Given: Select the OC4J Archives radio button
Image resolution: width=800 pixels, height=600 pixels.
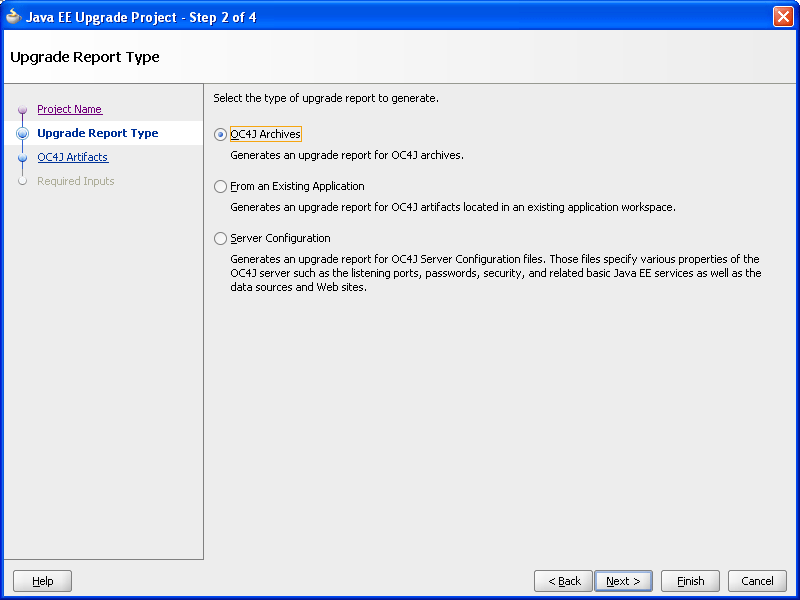Looking at the screenshot, I should pos(221,134).
